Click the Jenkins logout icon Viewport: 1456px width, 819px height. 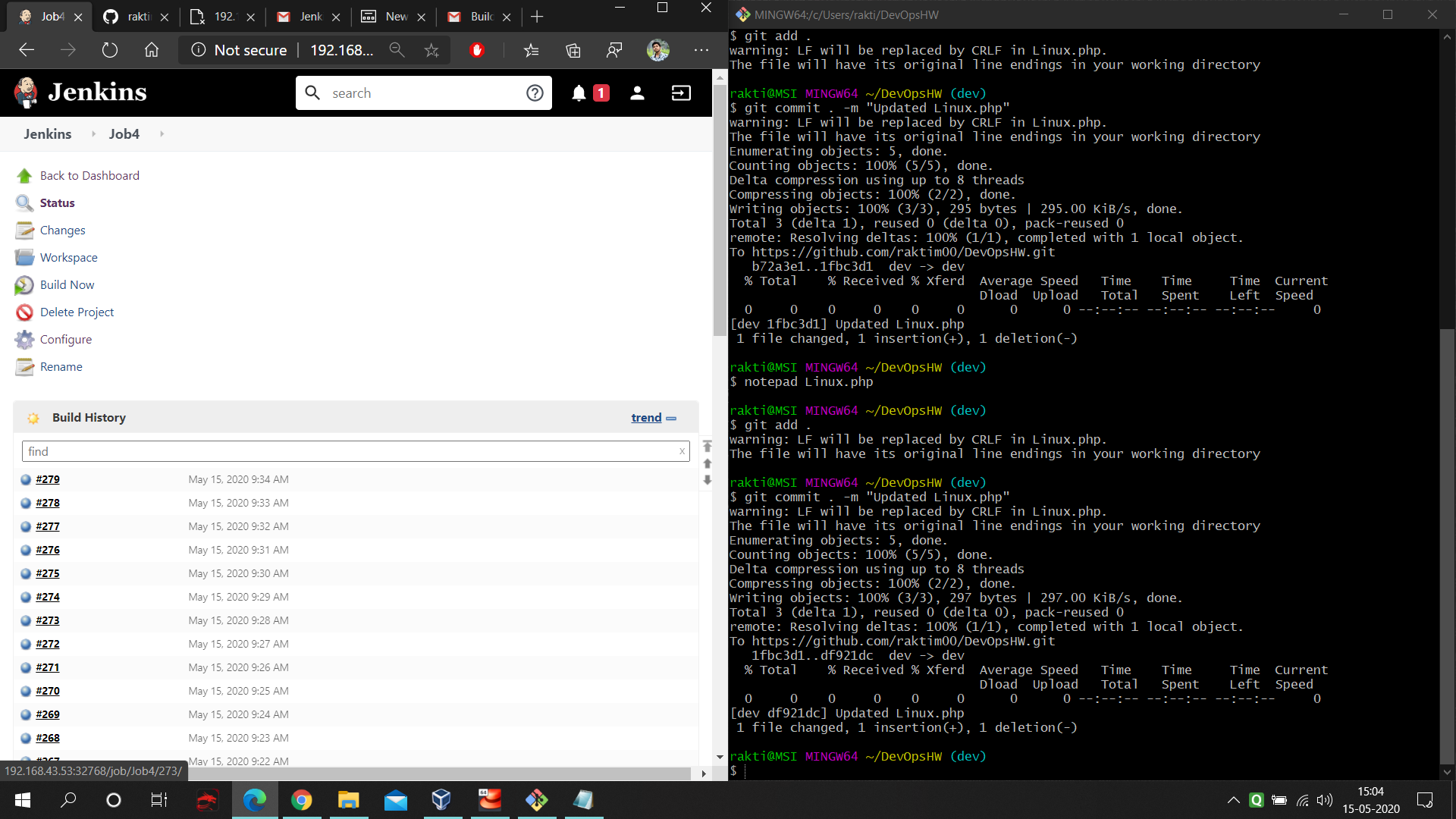(x=681, y=93)
